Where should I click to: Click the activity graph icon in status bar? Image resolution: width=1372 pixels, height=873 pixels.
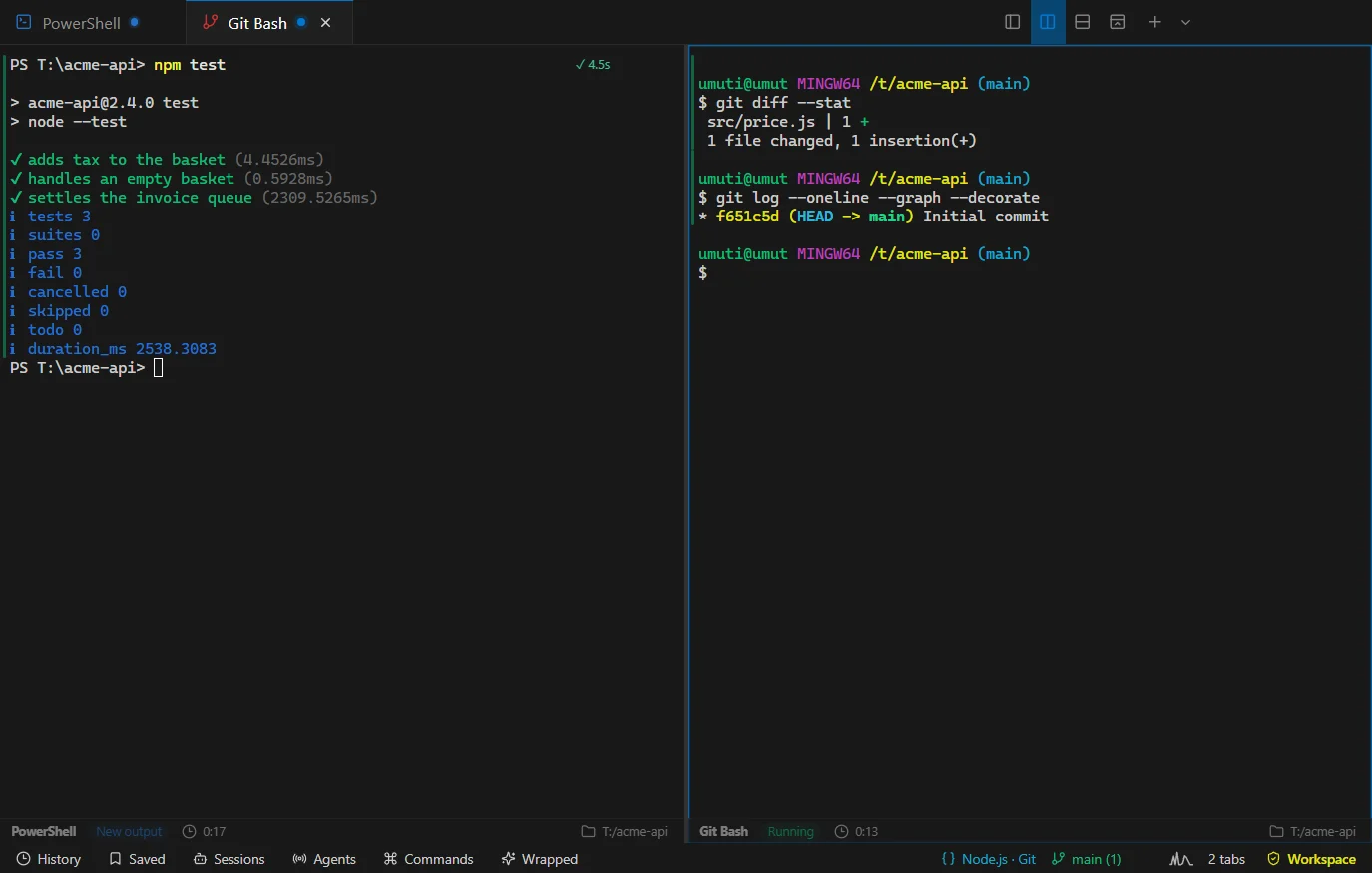1181,859
